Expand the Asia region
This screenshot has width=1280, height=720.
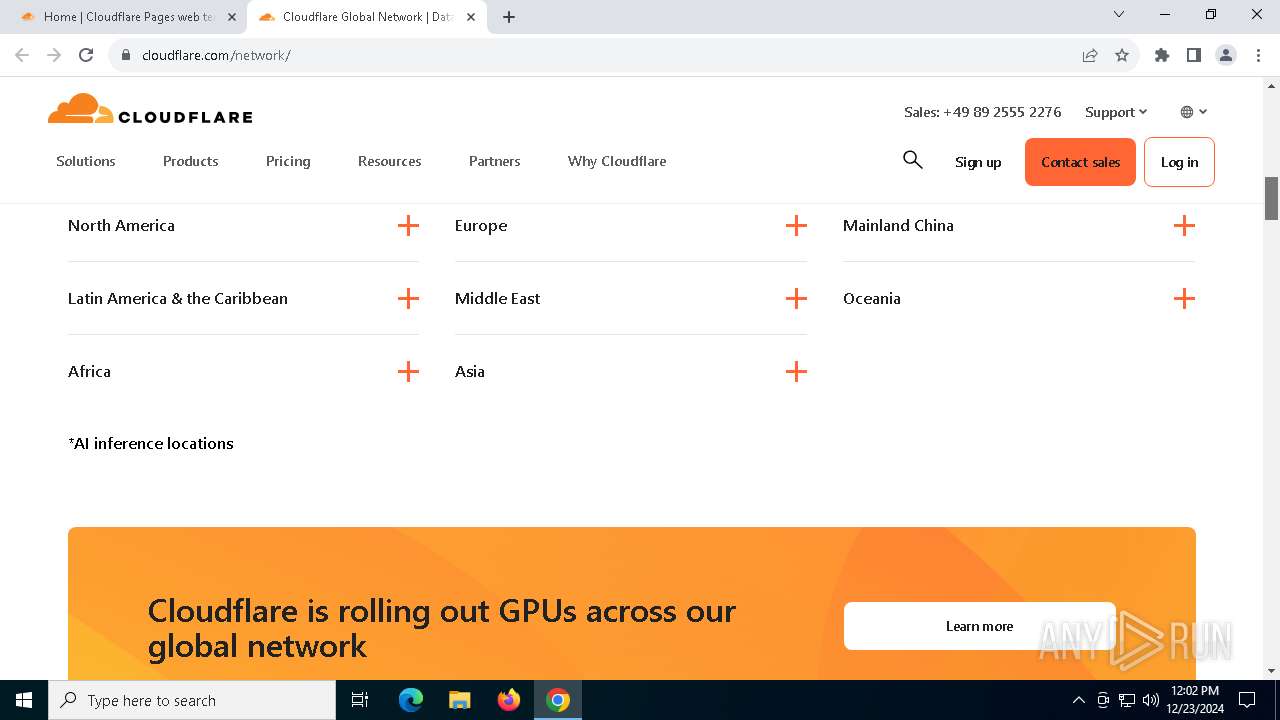pyautogui.click(x=631, y=372)
